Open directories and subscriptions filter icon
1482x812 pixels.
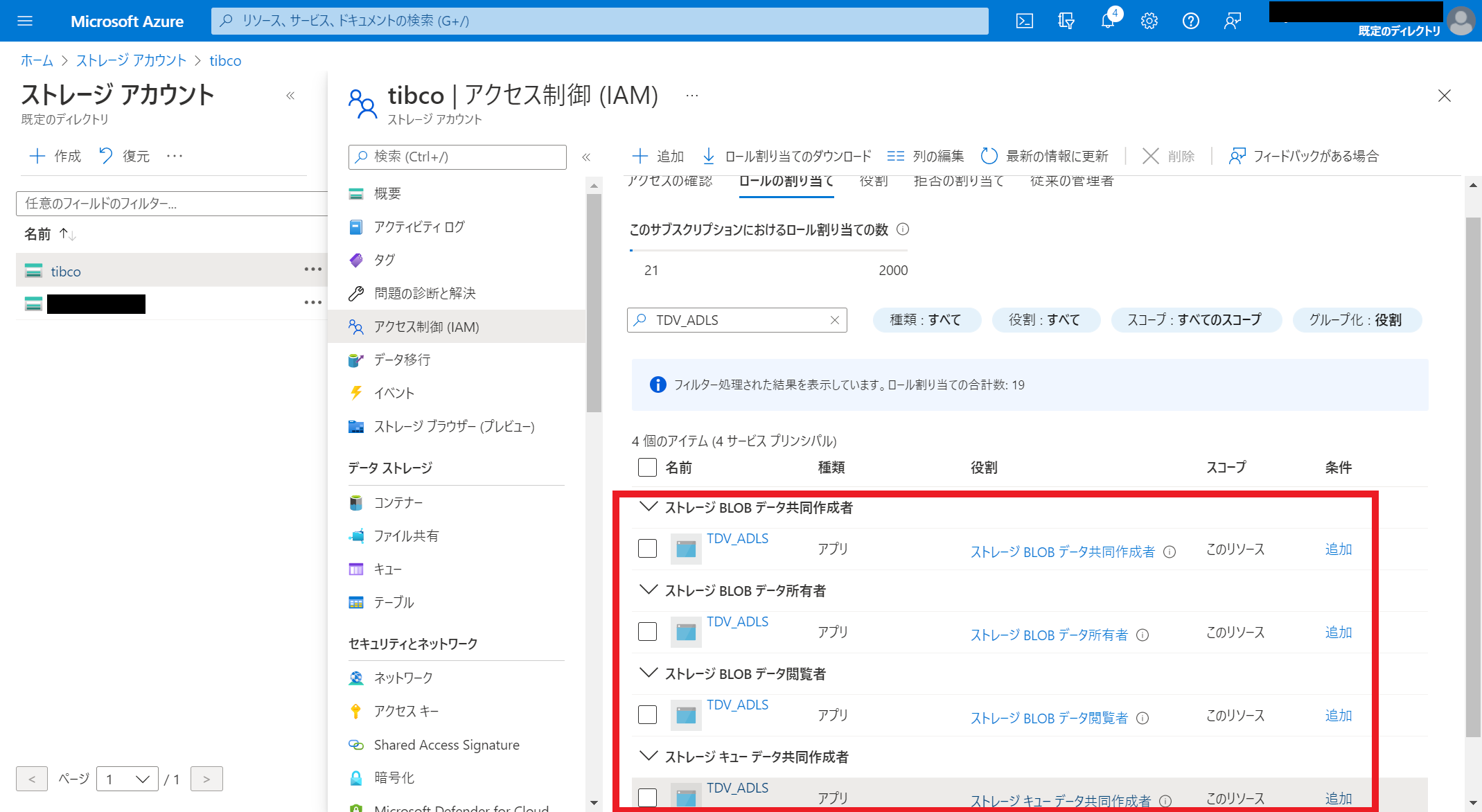1066,21
